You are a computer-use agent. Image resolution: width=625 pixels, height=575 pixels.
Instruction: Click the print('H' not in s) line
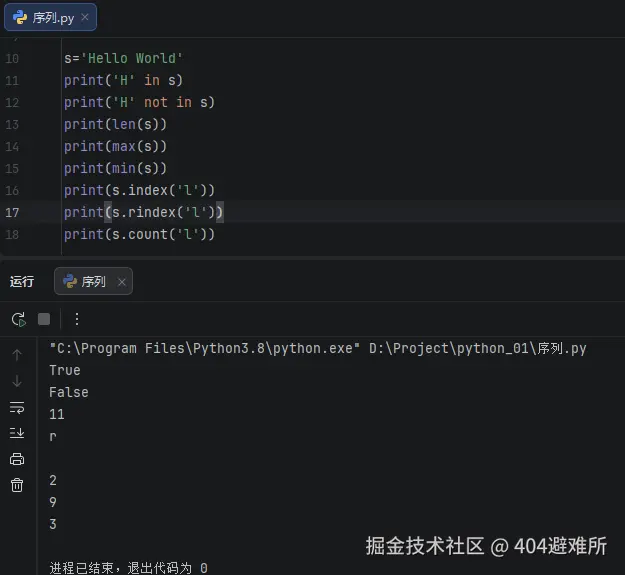(139, 102)
